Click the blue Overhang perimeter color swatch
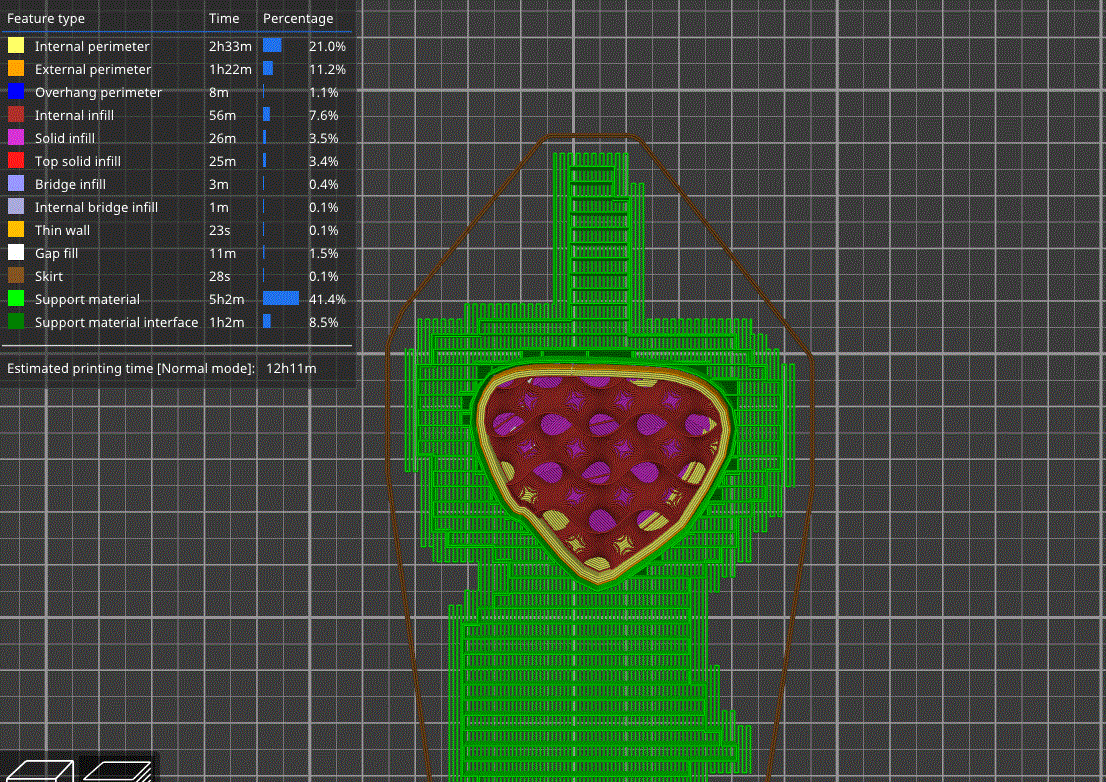This screenshot has height=782, width=1106. coord(16,92)
